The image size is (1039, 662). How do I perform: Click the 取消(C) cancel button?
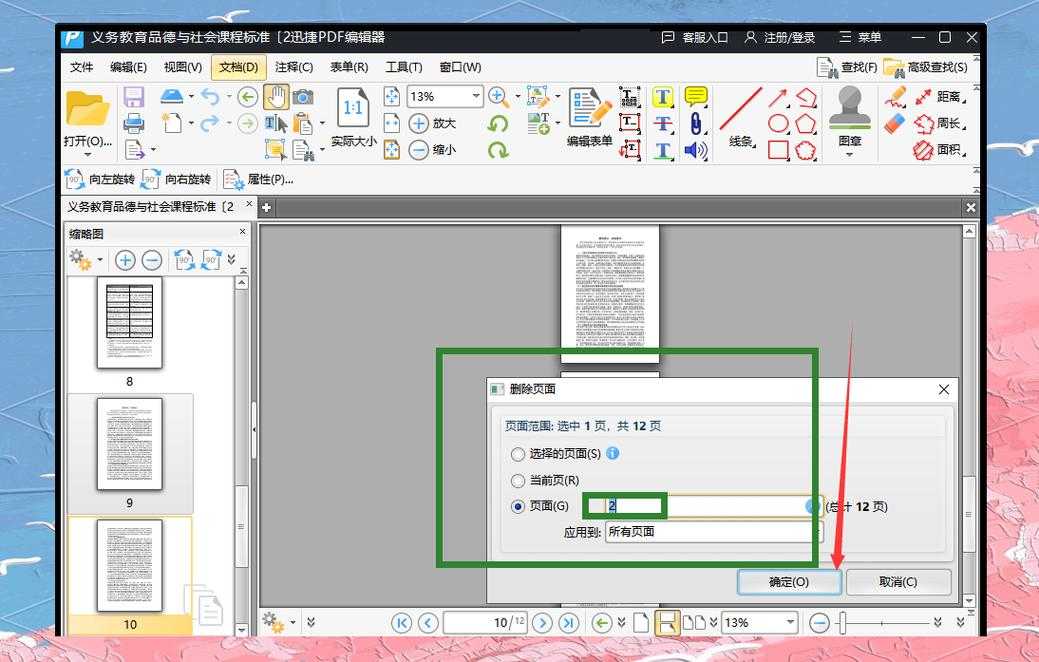[x=898, y=582]
